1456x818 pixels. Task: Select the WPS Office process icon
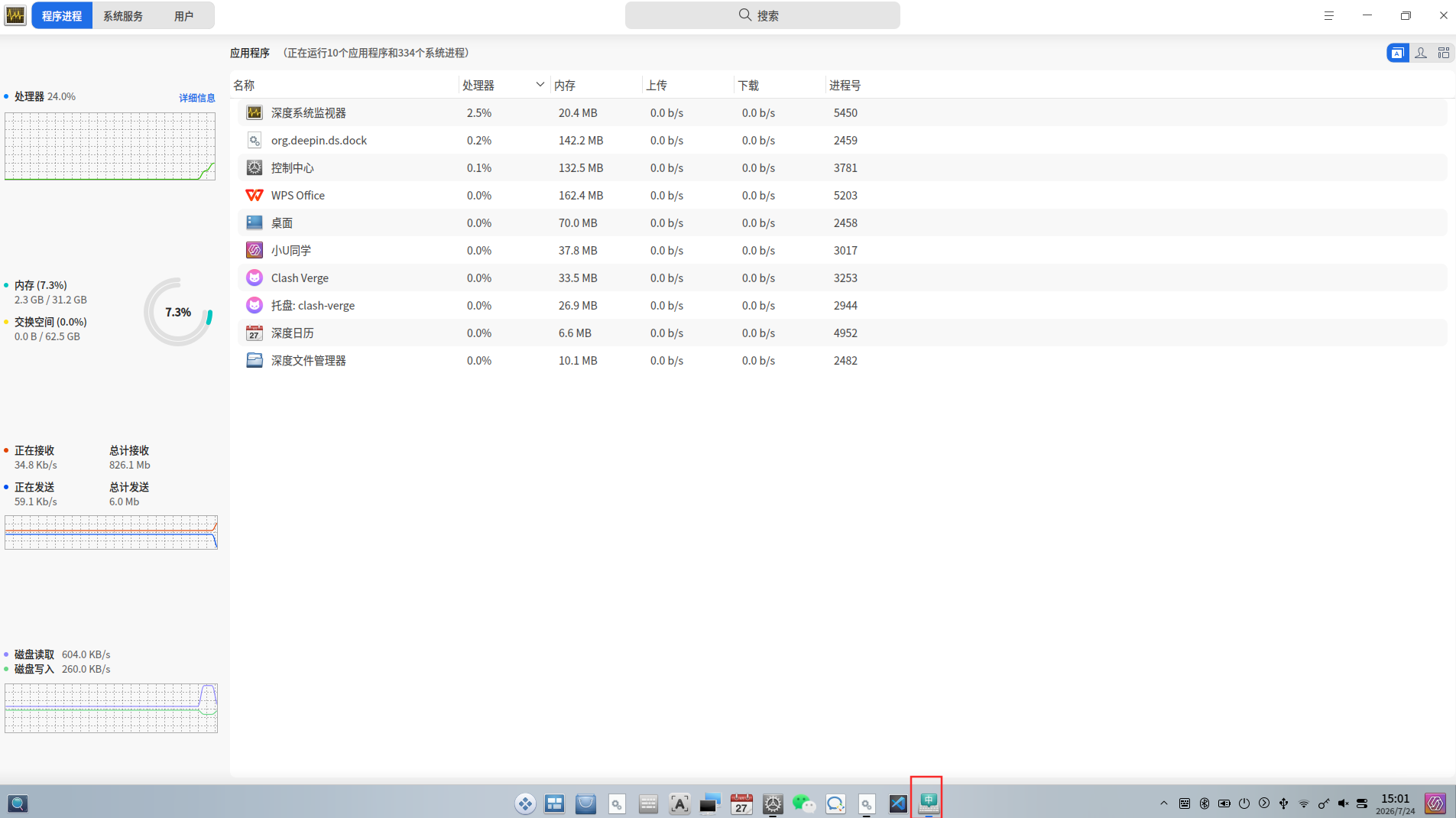click(255, 195)
